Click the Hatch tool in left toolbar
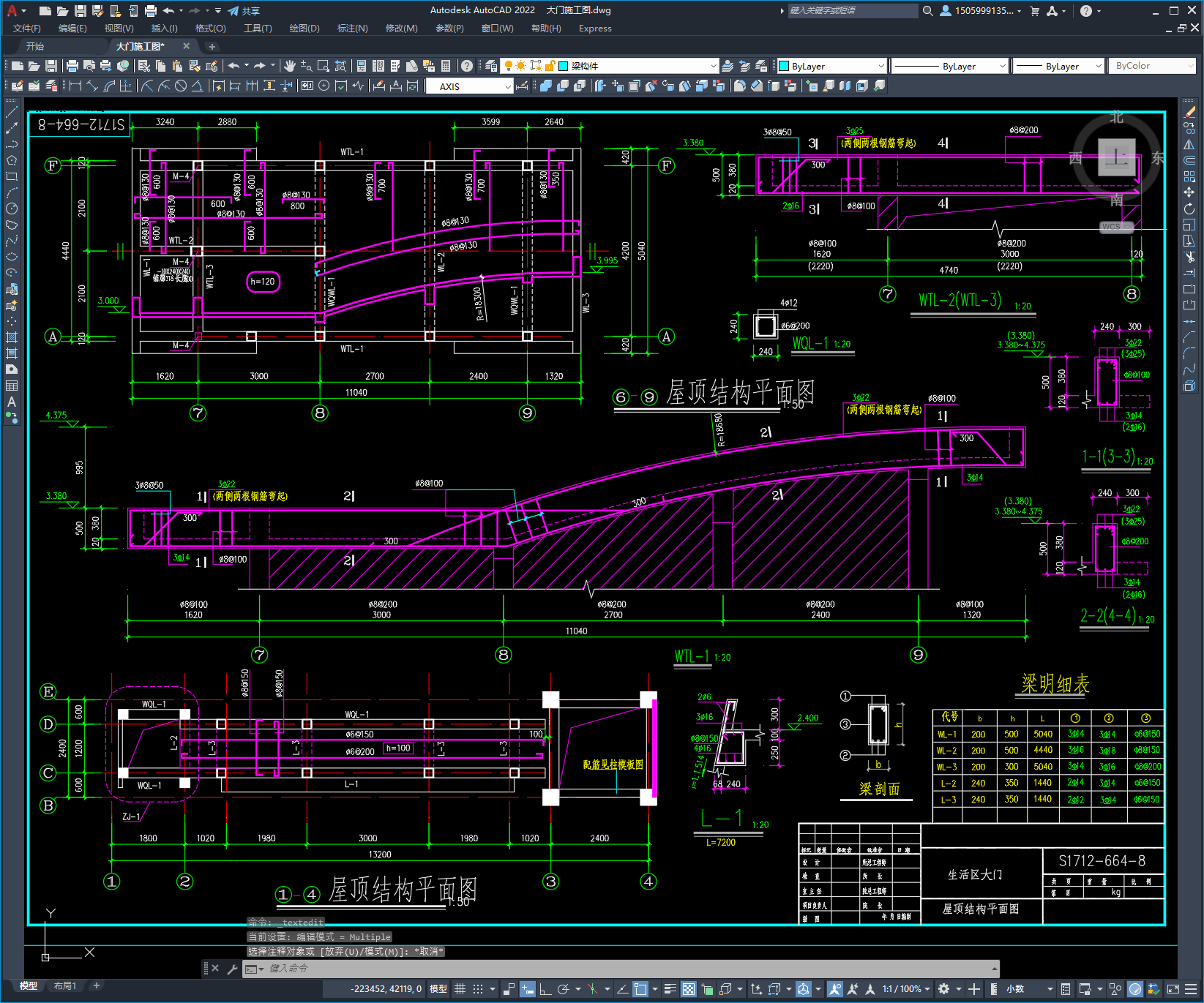This screenshot has height=1003, width=1204. pos(12,337)
